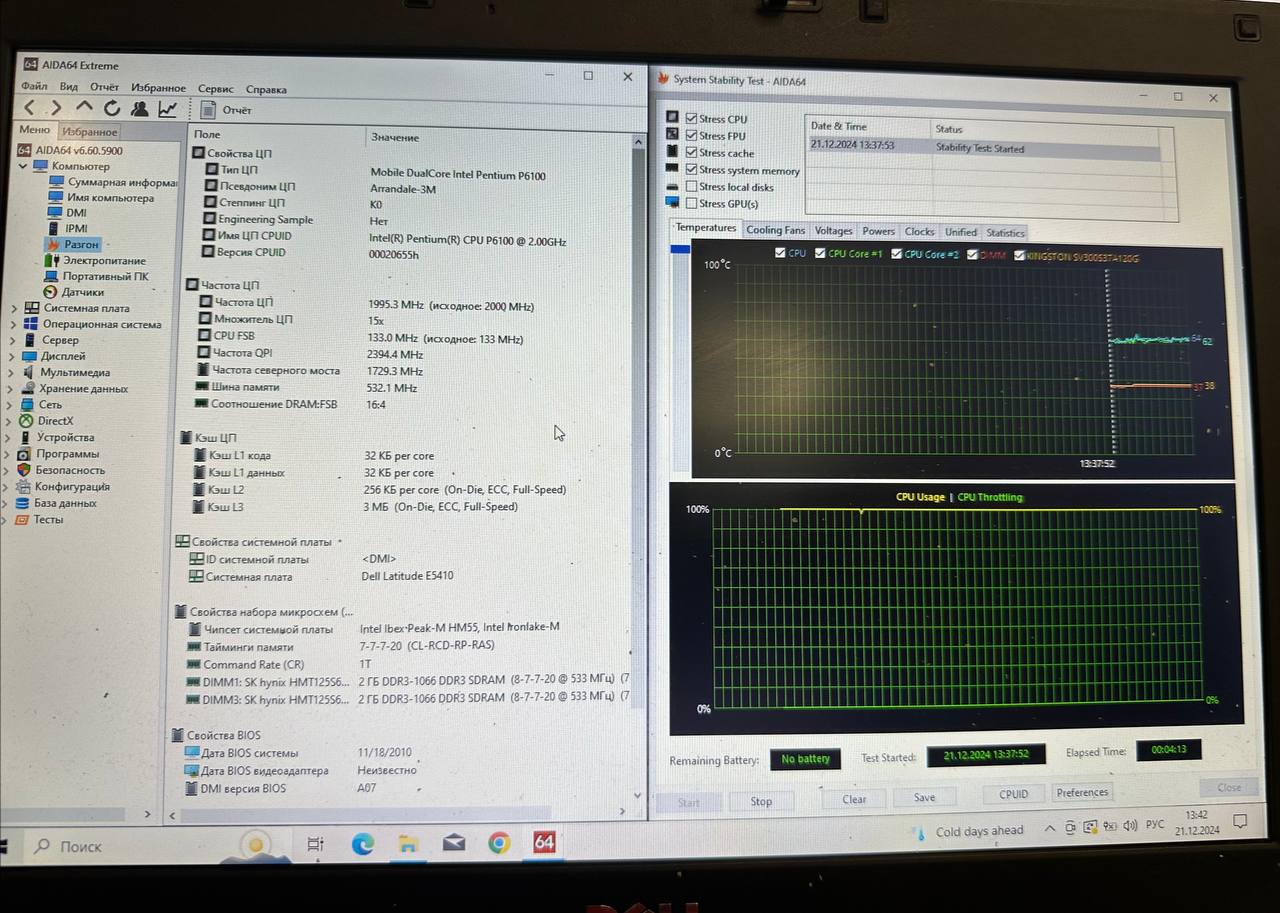Expand Операционная система tree node
The image size is (1280, 913).
[13, 325]
